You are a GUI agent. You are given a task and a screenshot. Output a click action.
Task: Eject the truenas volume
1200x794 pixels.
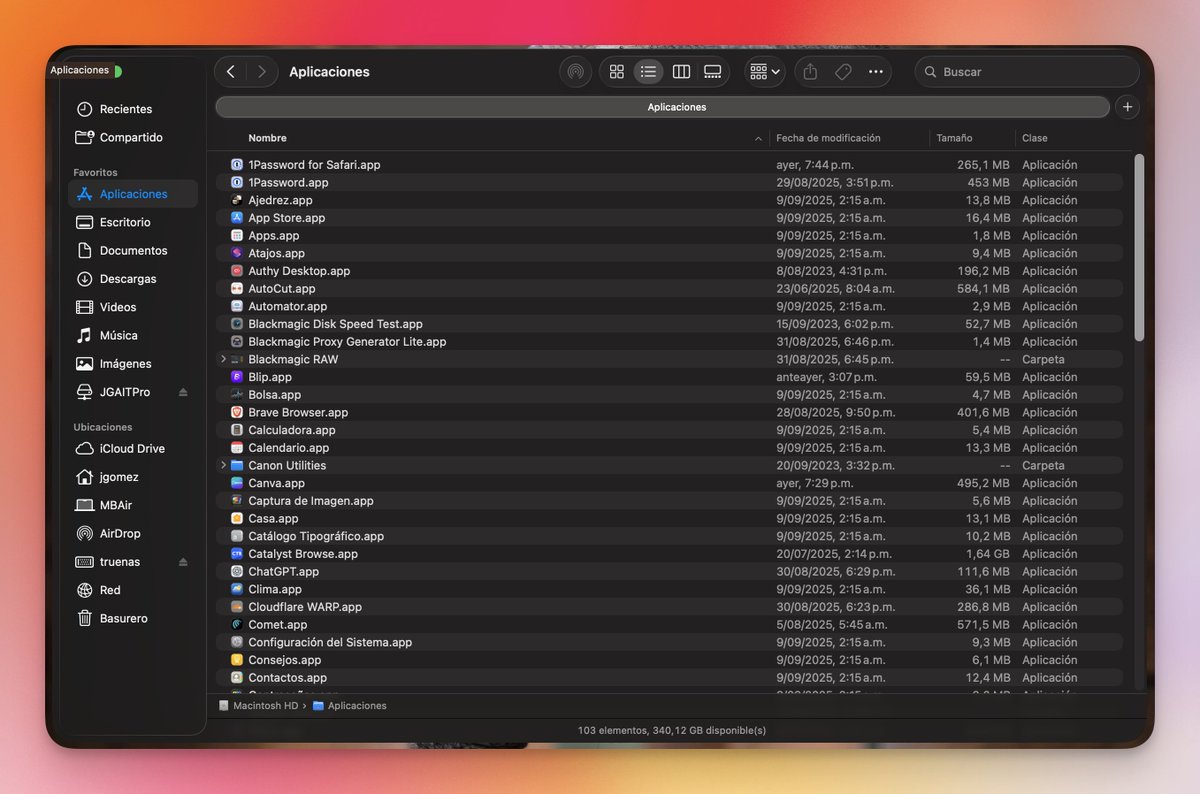pos(183,562)
